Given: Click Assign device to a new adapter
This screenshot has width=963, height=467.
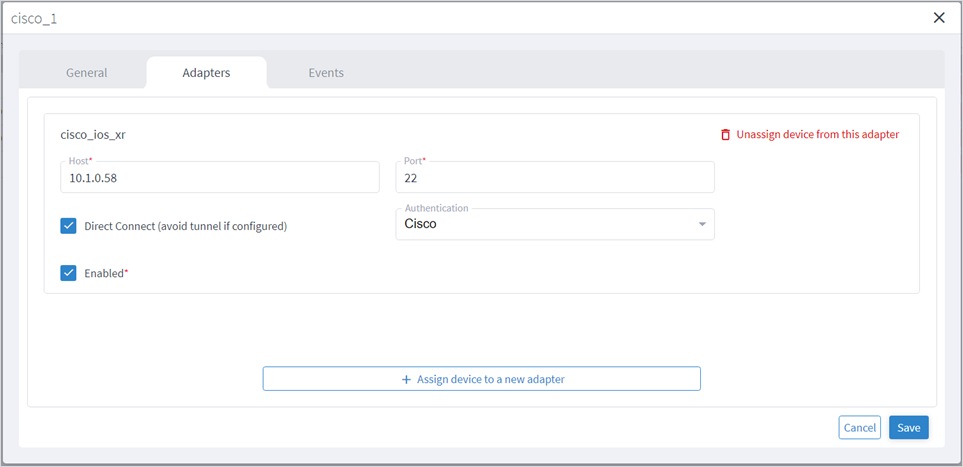Looking at the screenshot, I should (x=482, y=379).
